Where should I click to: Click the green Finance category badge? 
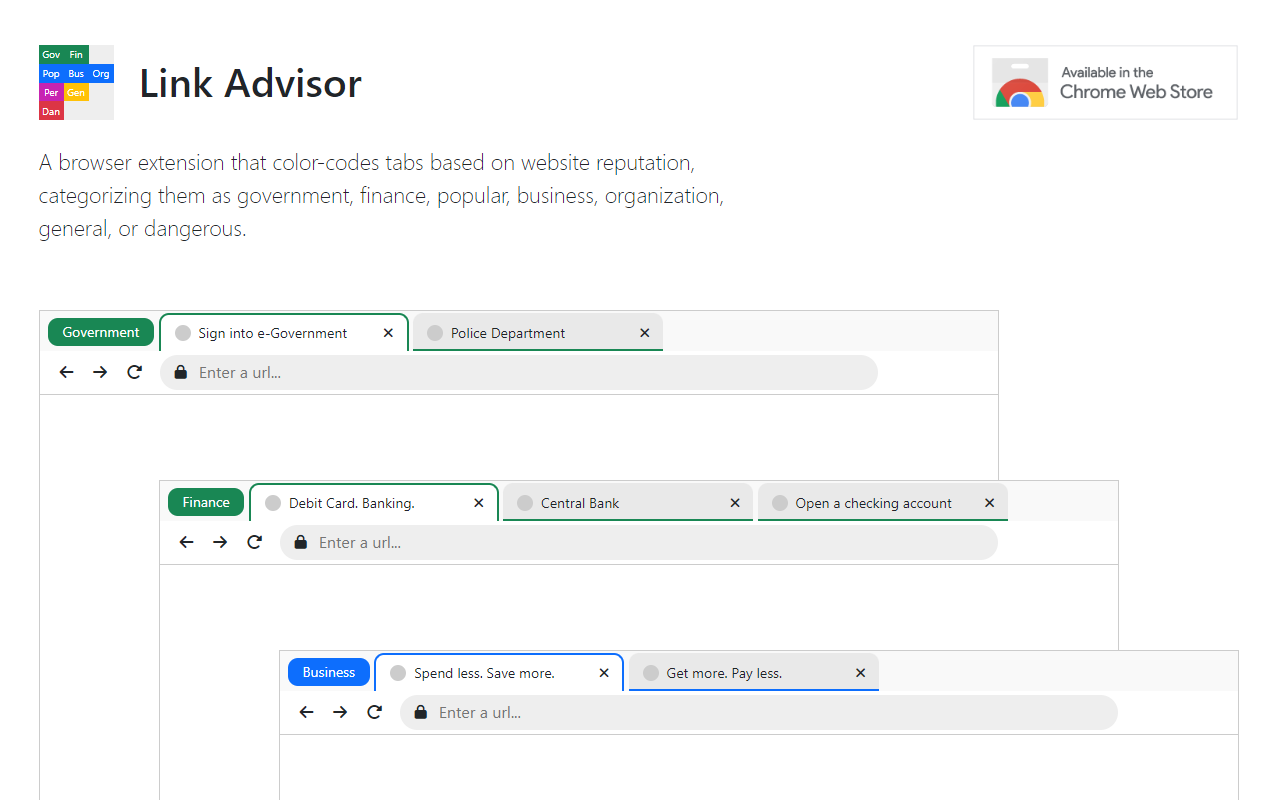(x=206, y=503)
